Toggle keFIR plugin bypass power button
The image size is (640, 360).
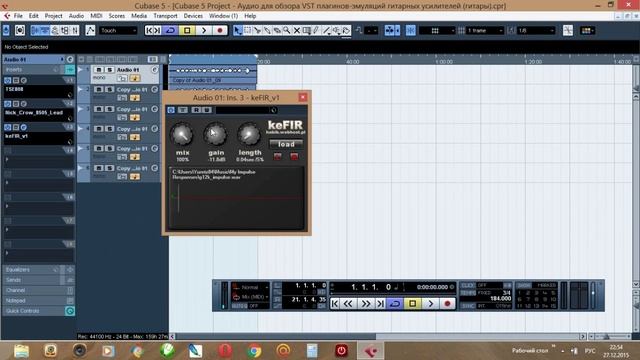(x=171, y=110)
